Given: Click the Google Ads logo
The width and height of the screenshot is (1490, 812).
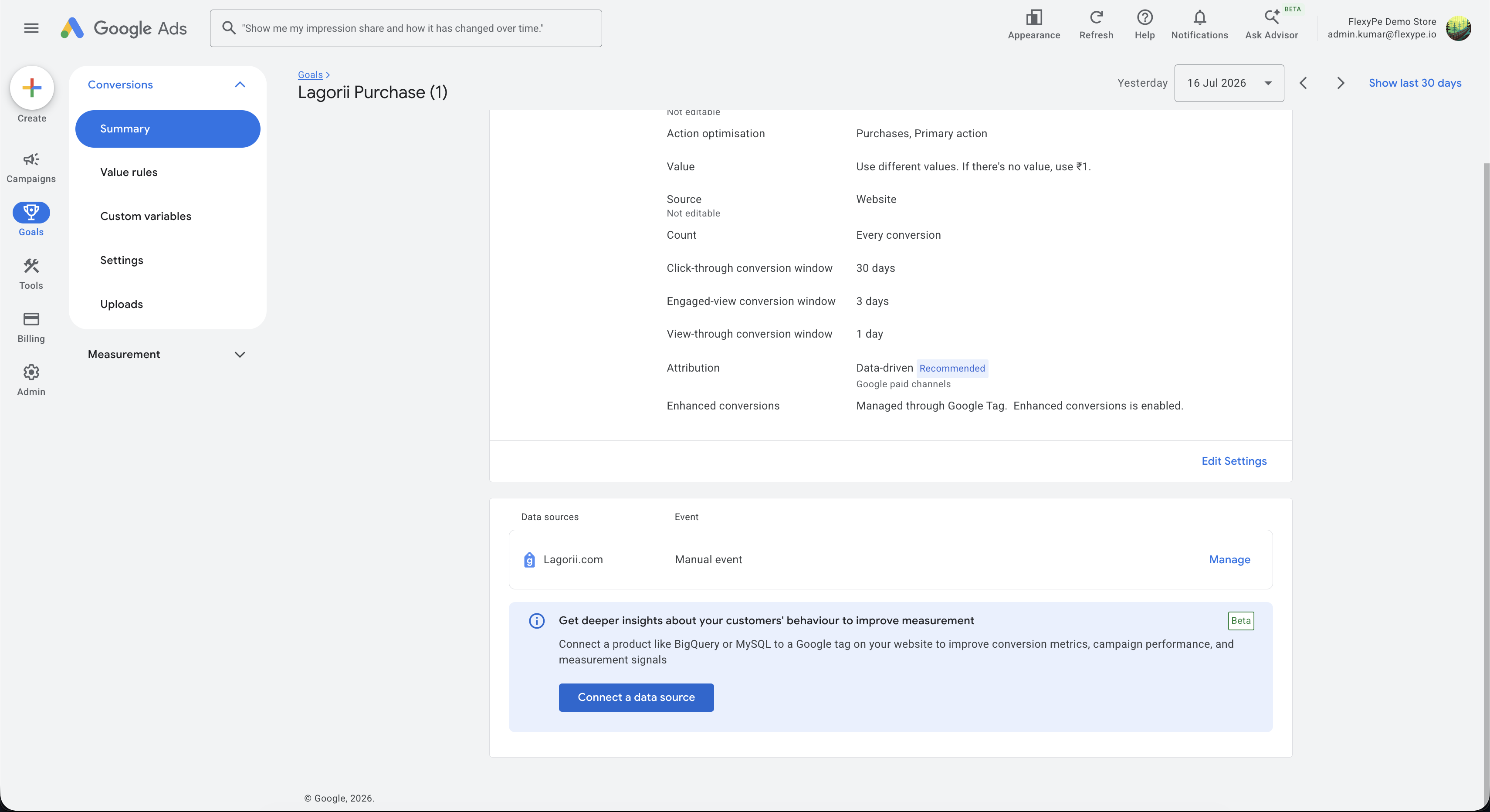Looking at the screenshot, I should 124,28.
